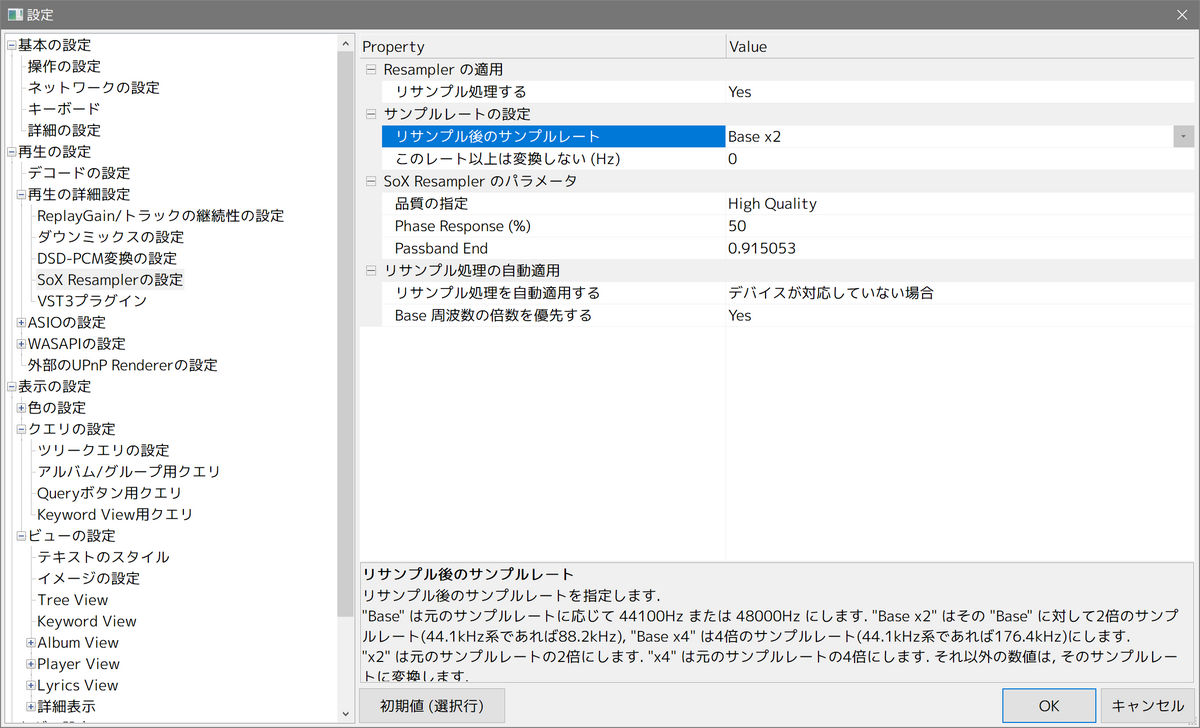This screenshot has height=728, width=1200.
Task: Select Keyword View用クエリ item
Action: [x=115, y=515]
